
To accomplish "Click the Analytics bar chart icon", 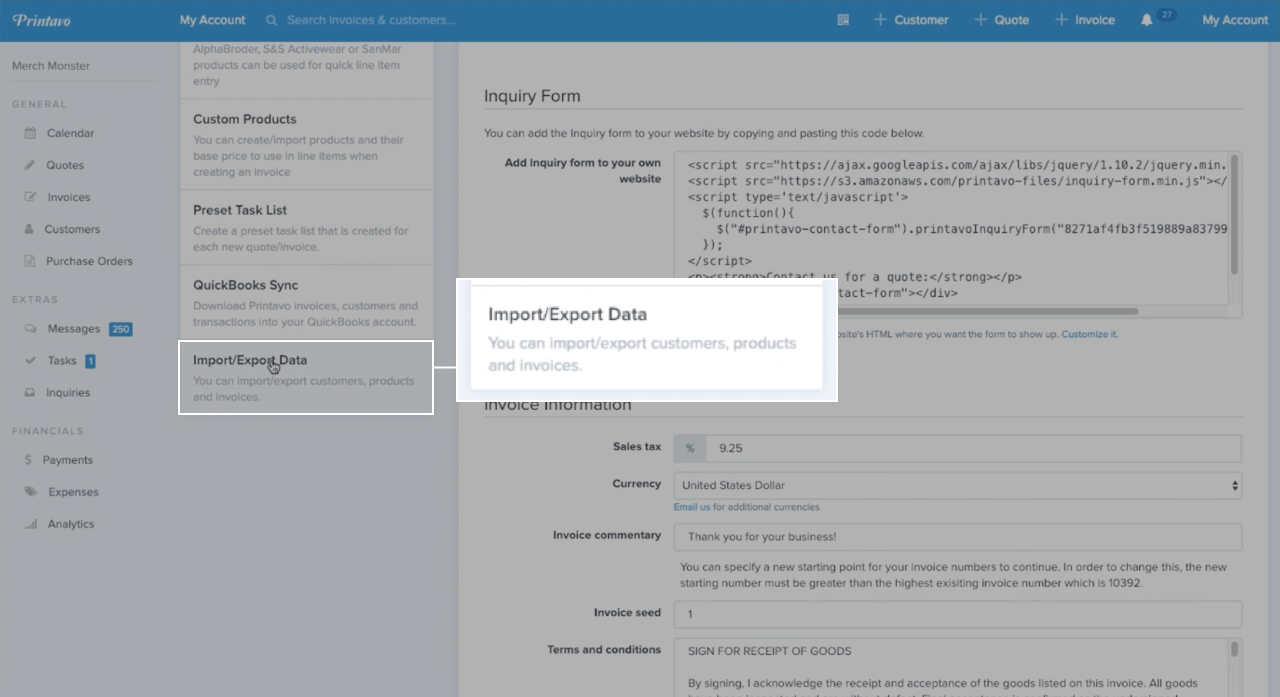I will coord(30,524).
